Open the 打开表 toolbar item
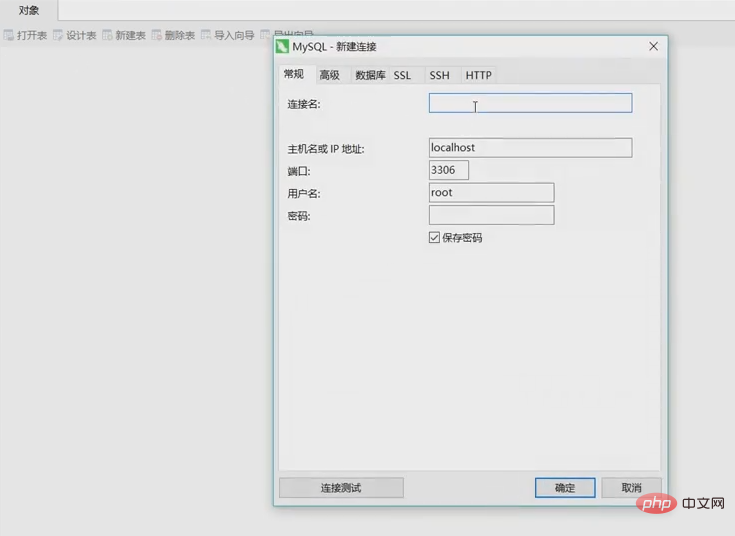 click(25, 35)
